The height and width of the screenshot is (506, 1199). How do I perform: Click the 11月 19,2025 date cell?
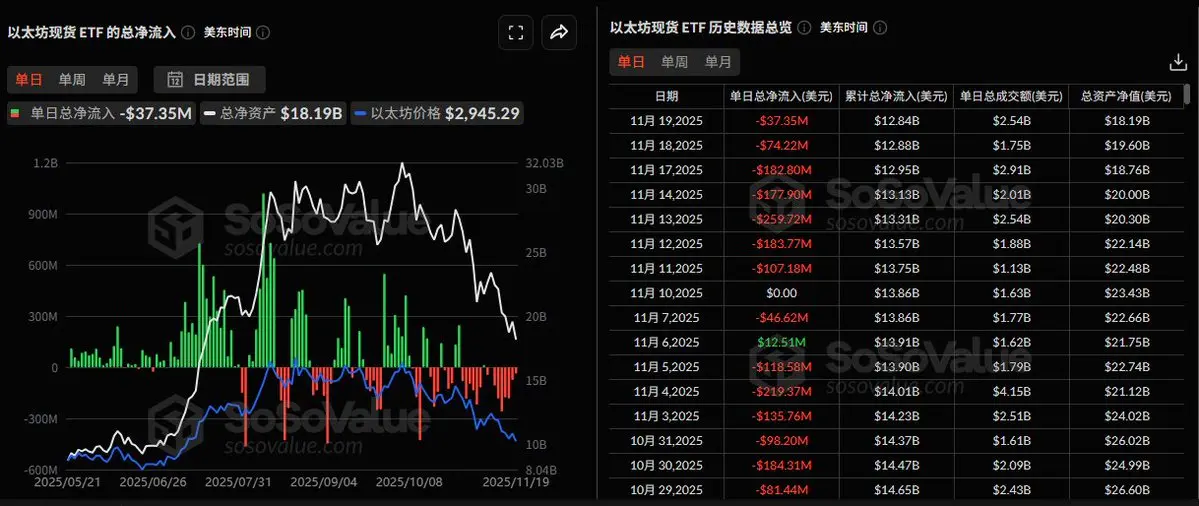(x=666, y=121)
